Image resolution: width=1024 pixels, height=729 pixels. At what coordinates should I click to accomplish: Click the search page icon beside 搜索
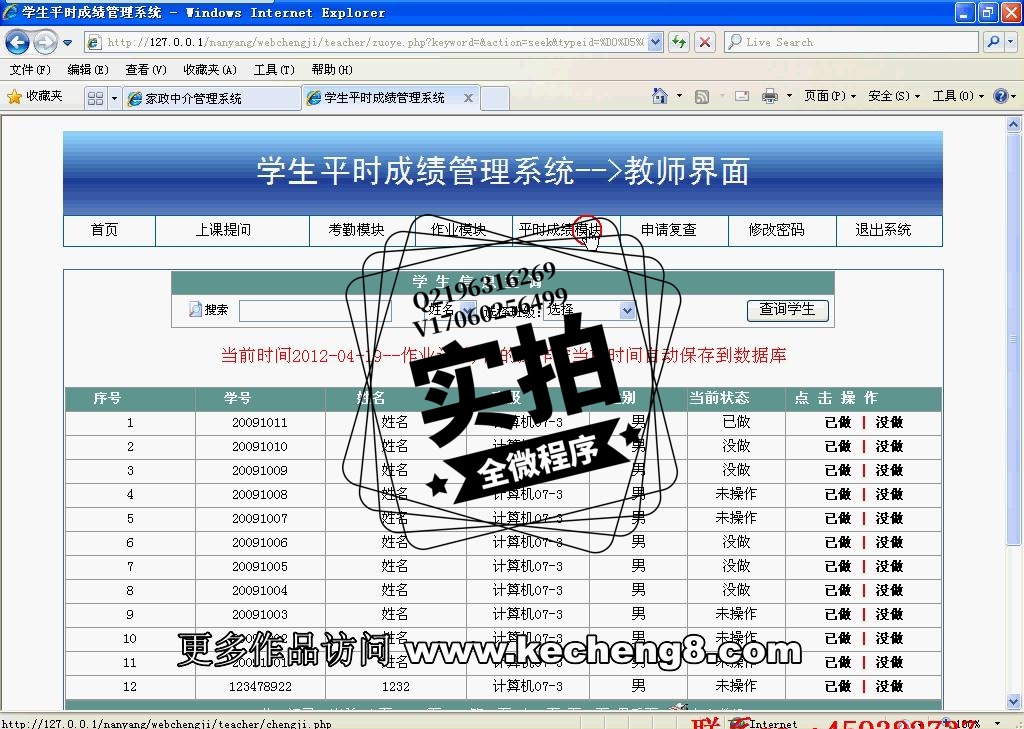195,310
